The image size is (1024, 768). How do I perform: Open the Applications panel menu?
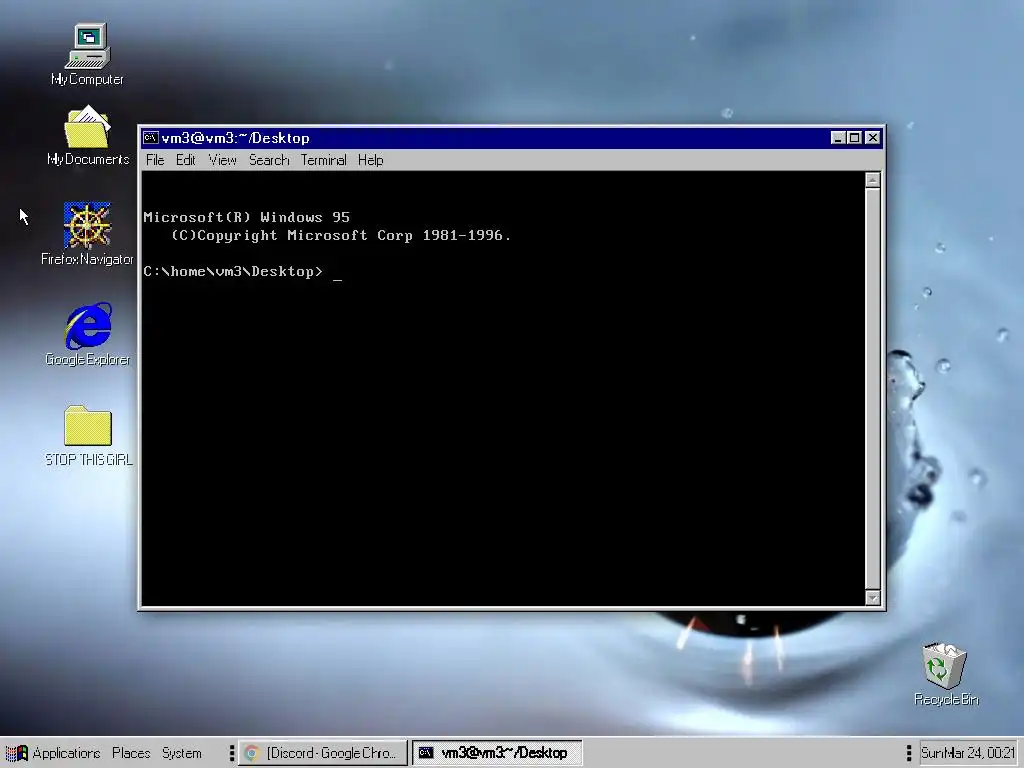[x=66, y=753]
